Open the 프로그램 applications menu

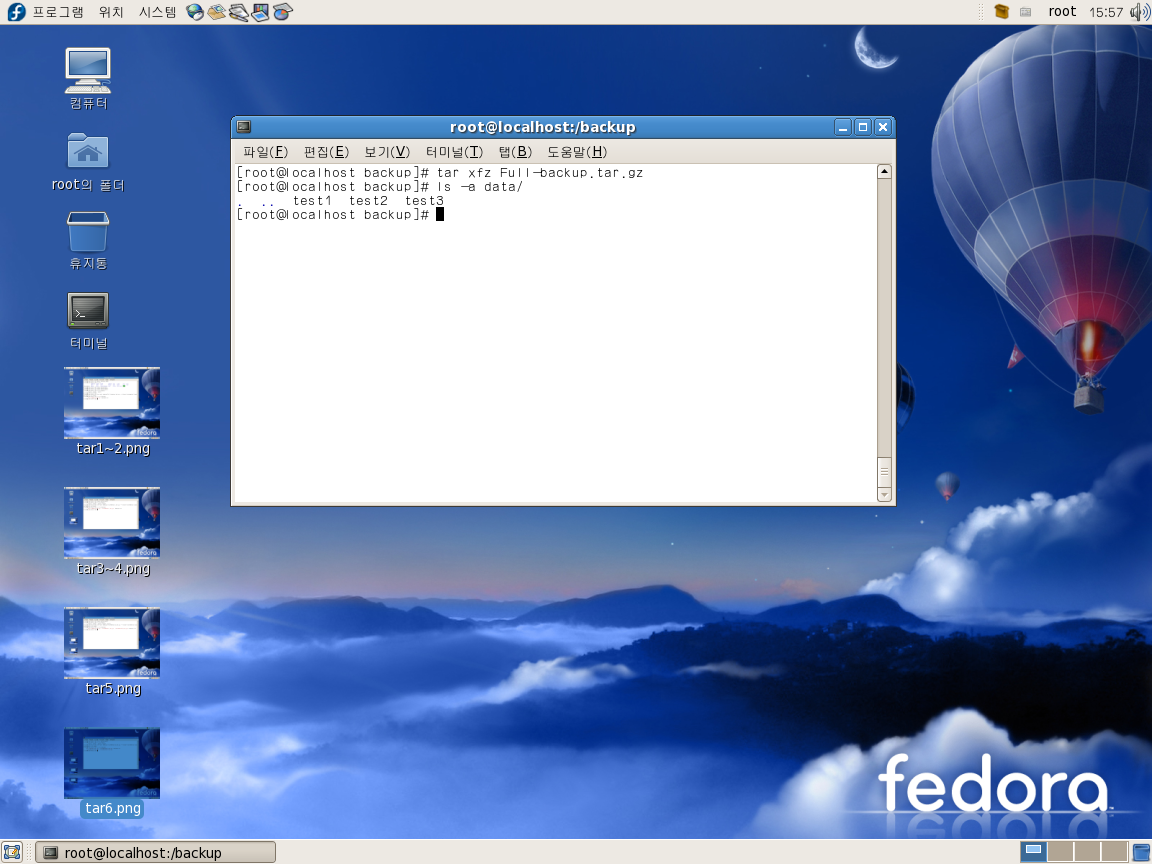57,12
